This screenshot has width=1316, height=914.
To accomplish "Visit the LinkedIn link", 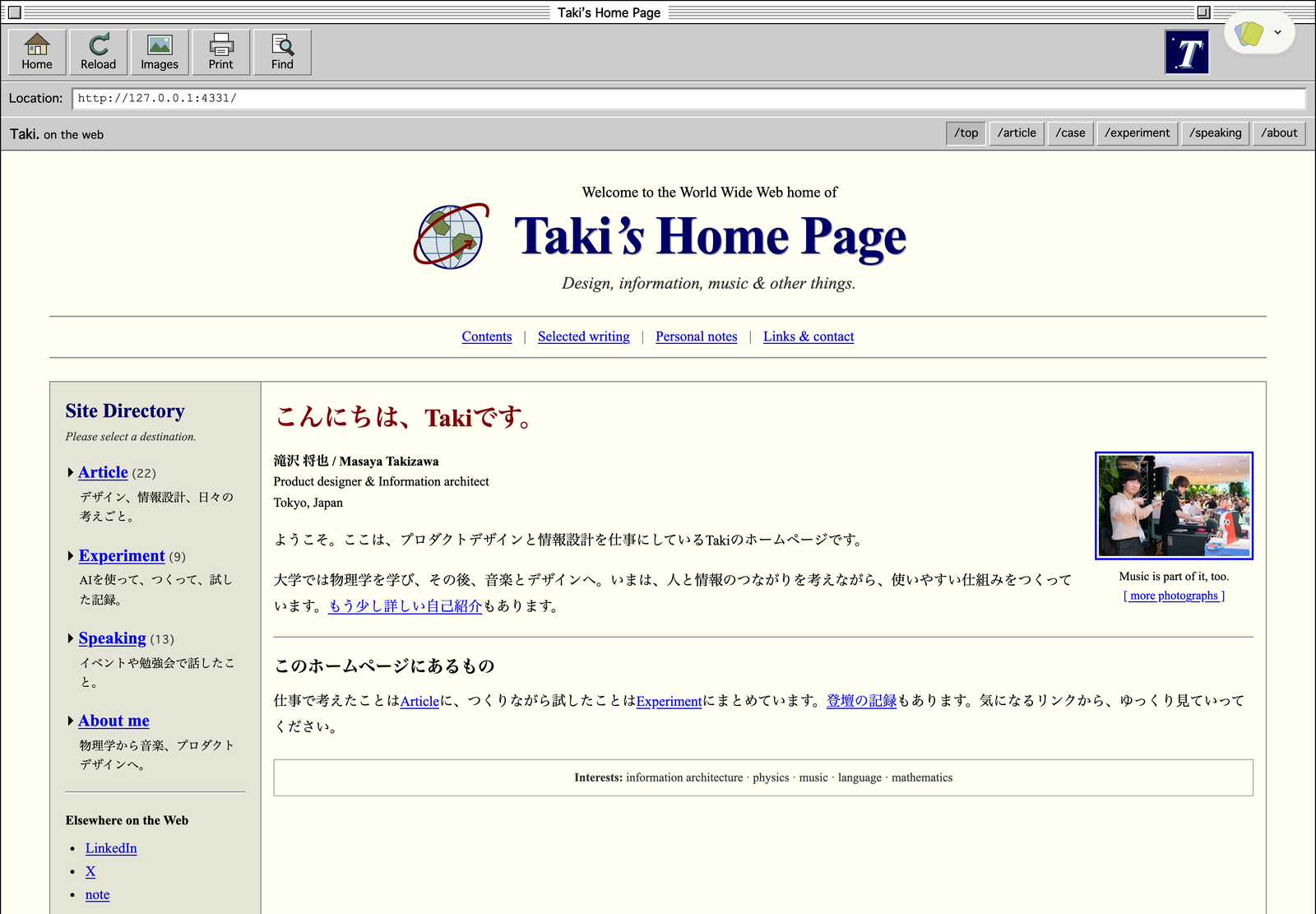I will (111, 848).
